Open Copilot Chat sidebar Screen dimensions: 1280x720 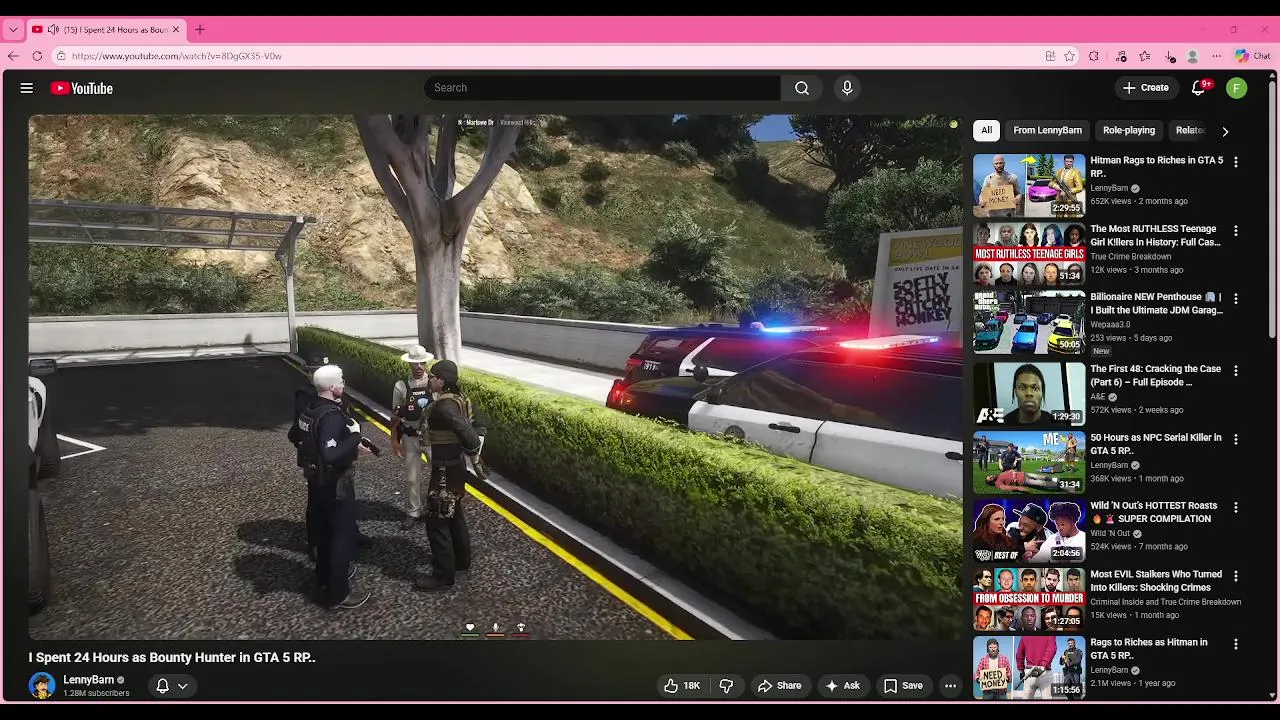(x=1252, y=56)
